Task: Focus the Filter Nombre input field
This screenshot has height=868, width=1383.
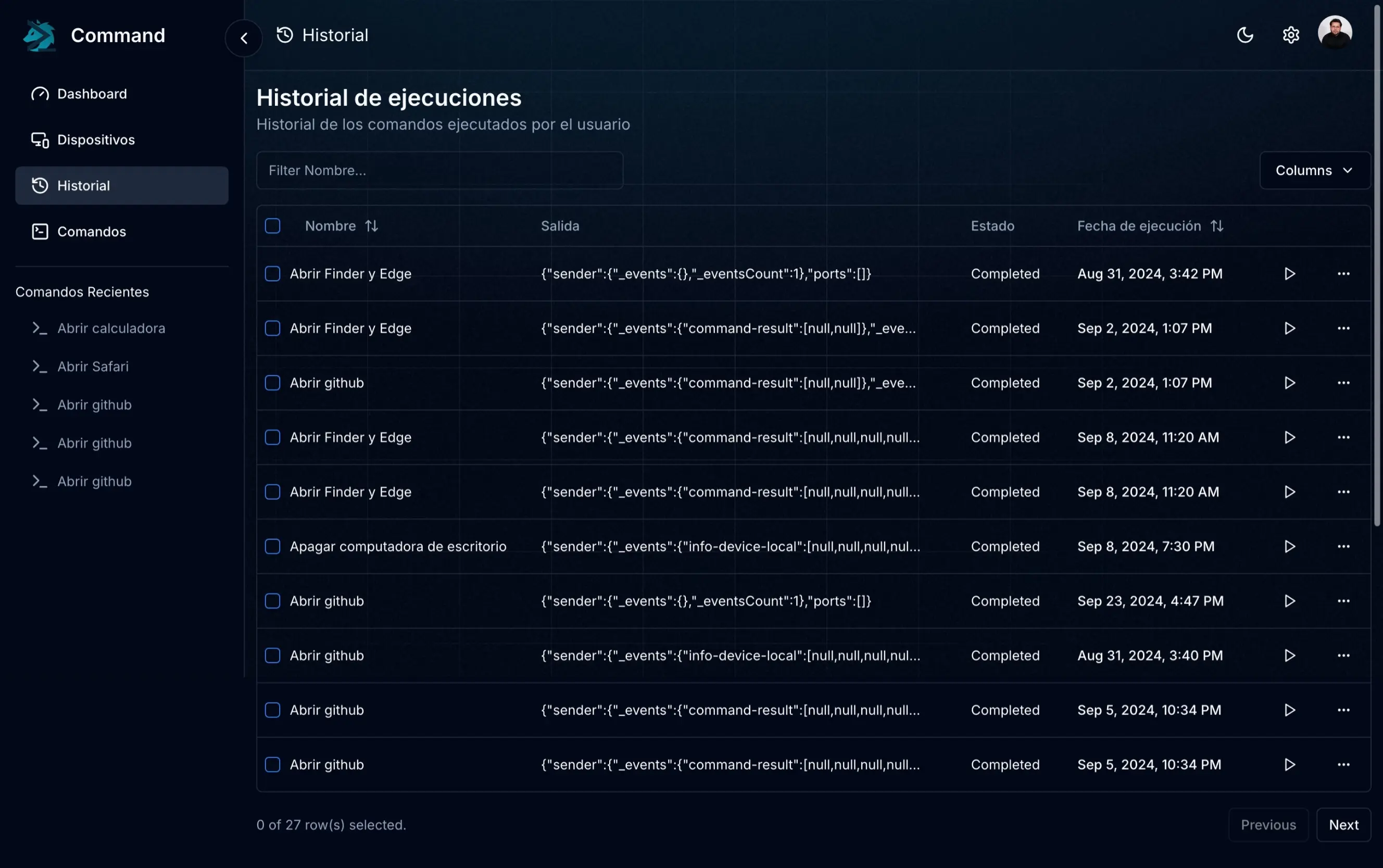Action: click(439, 170)
